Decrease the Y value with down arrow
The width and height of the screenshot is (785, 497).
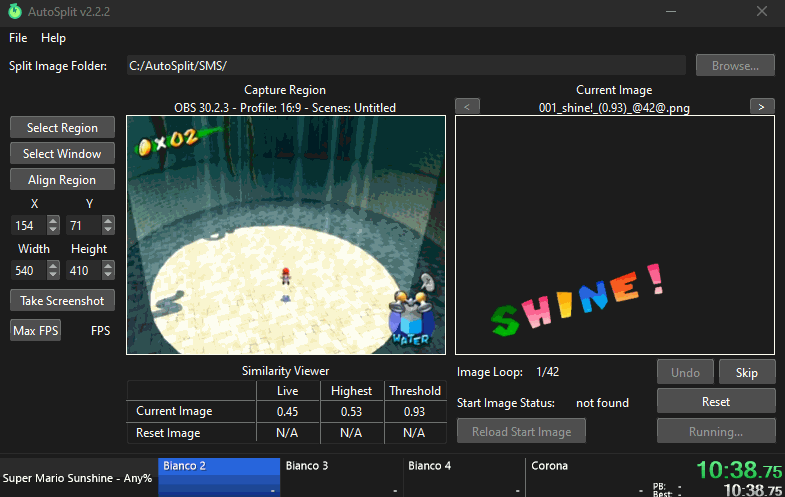[108, 230]
